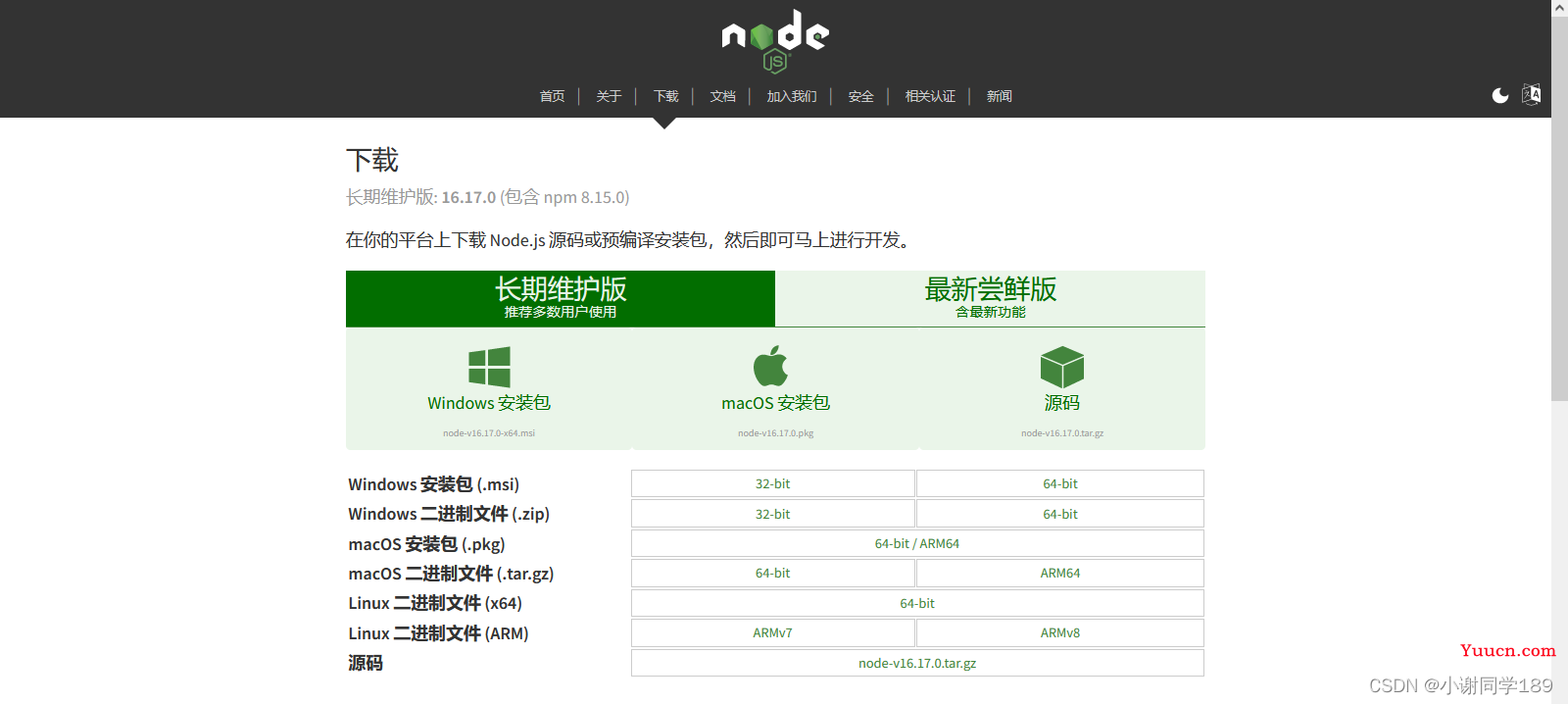This screenshot has height=704, width=1568.
Task: Click 64-bit / ARM64 macOS pkg link
Action: [x=917, y=543]
